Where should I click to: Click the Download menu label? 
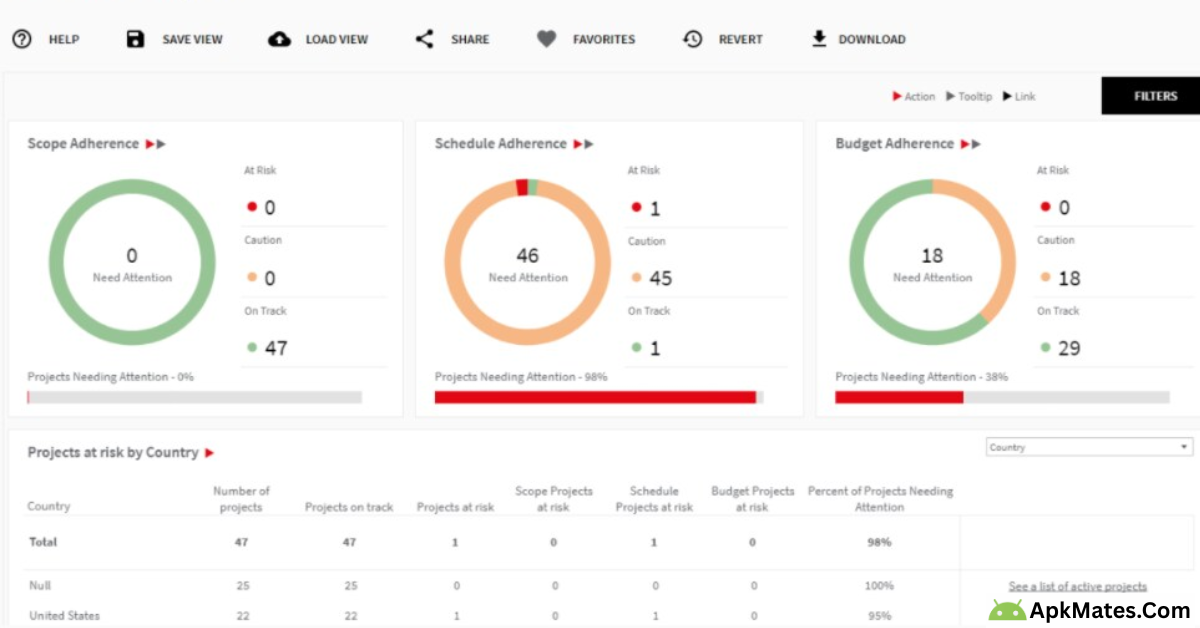pyautogui.click(x=871, y=40)
